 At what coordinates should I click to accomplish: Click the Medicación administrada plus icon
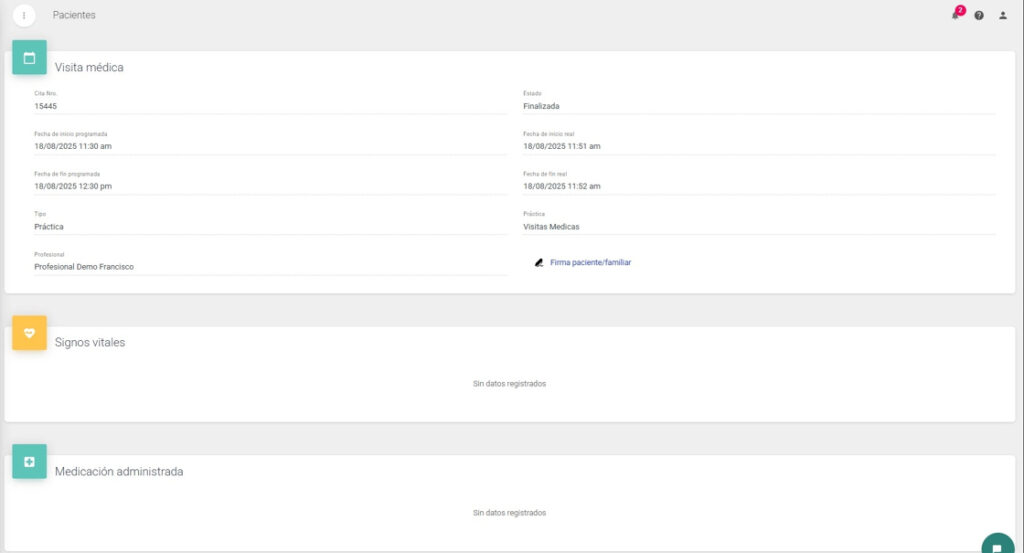[x=29, y=462]
